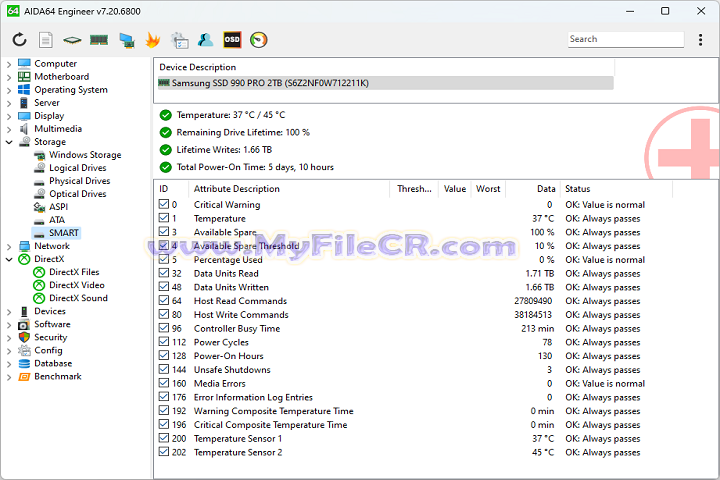This screenshot has width=720, height=480.
Task: Select the Security tree item
Action: 51,337
